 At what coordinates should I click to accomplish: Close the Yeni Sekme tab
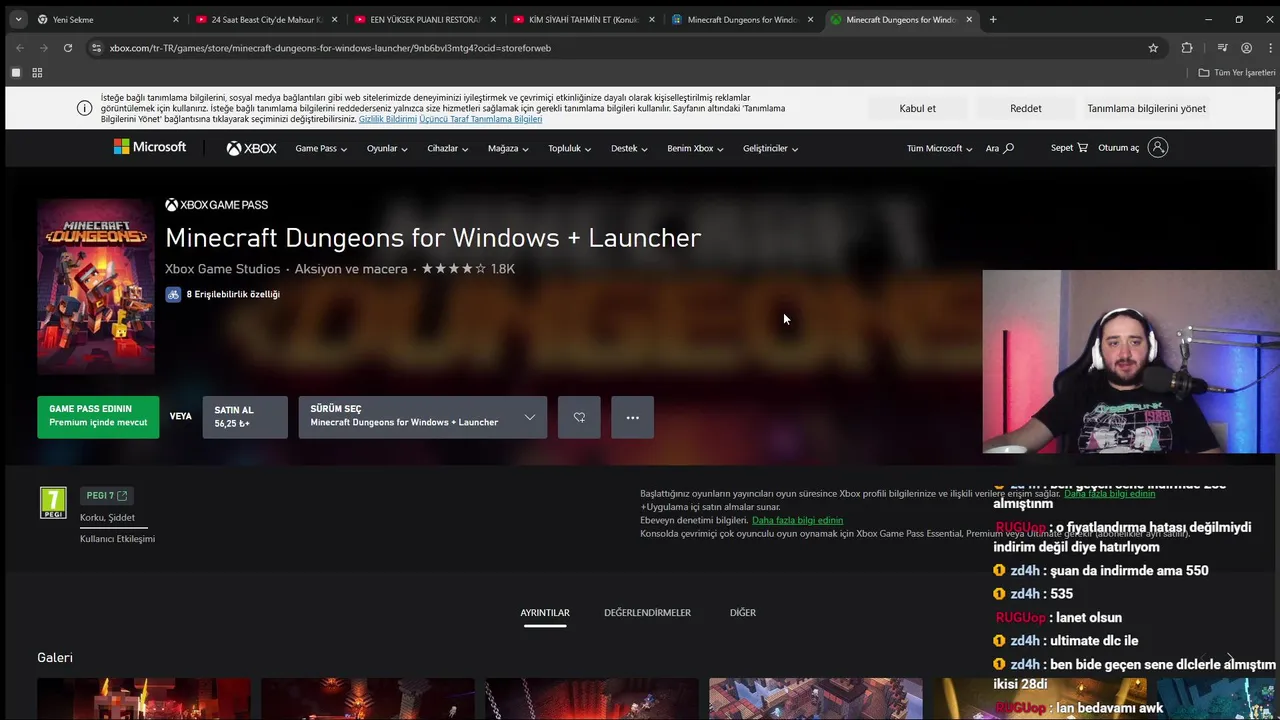(x=176, y=19)
